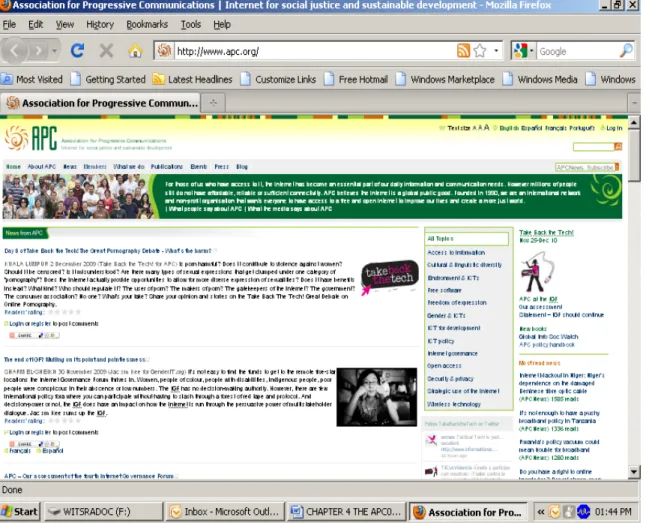
Task: Open the About APC navigation link
Action: tap(42, 167)
